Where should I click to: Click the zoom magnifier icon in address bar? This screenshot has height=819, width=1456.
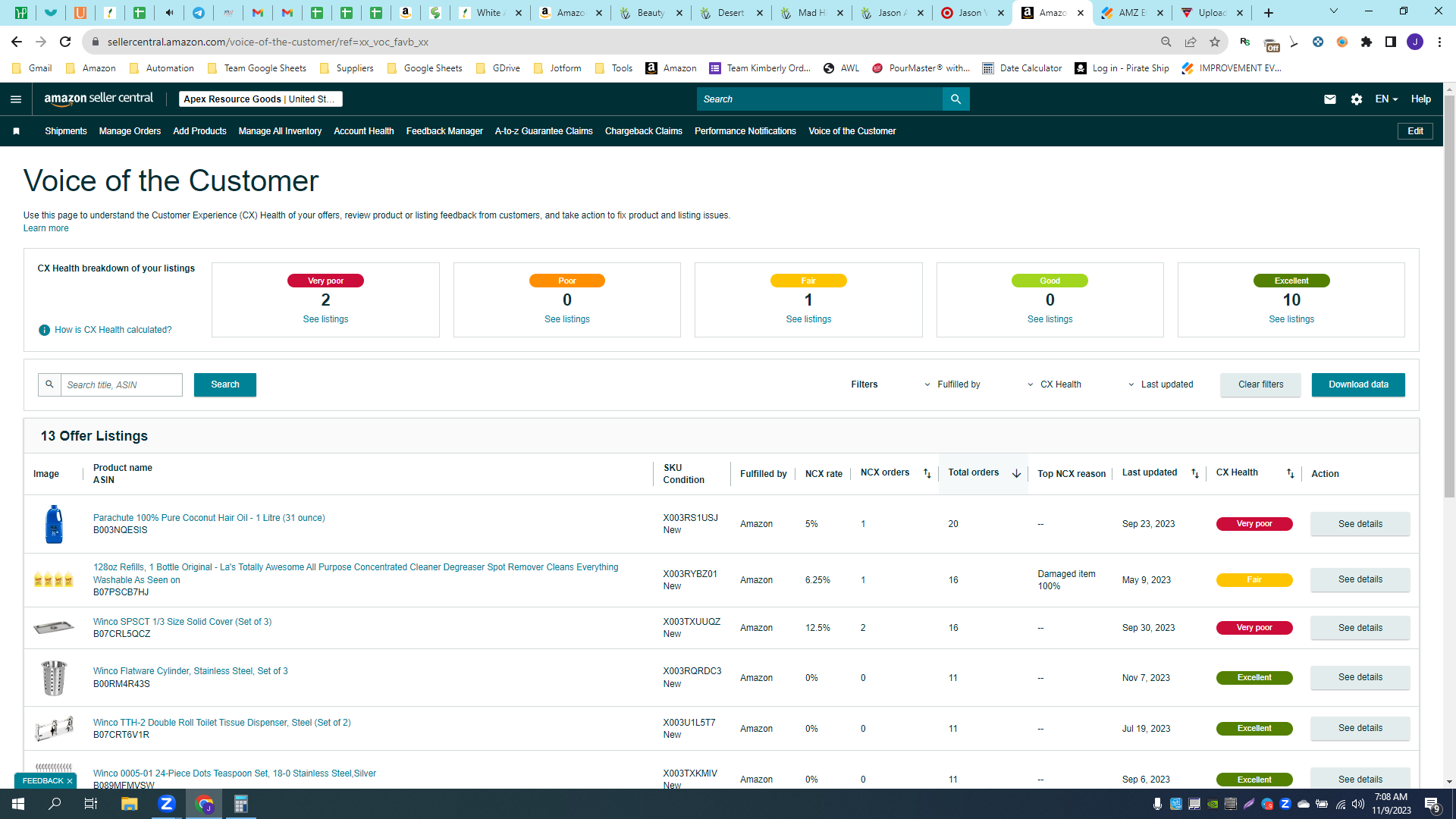pos(1166,42)
